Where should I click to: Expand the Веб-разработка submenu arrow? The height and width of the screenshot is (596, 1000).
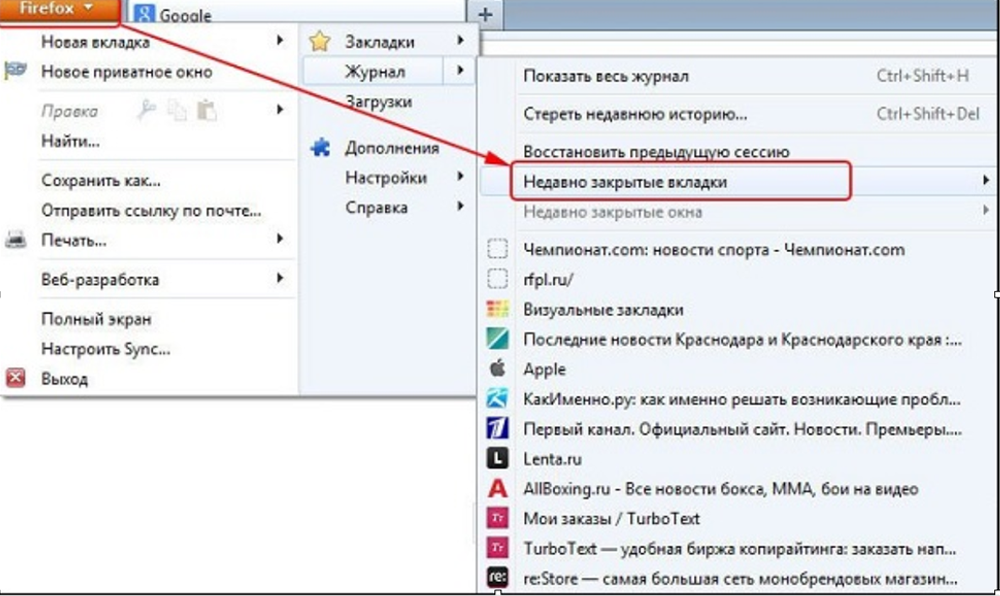click(x=279, y=278)
